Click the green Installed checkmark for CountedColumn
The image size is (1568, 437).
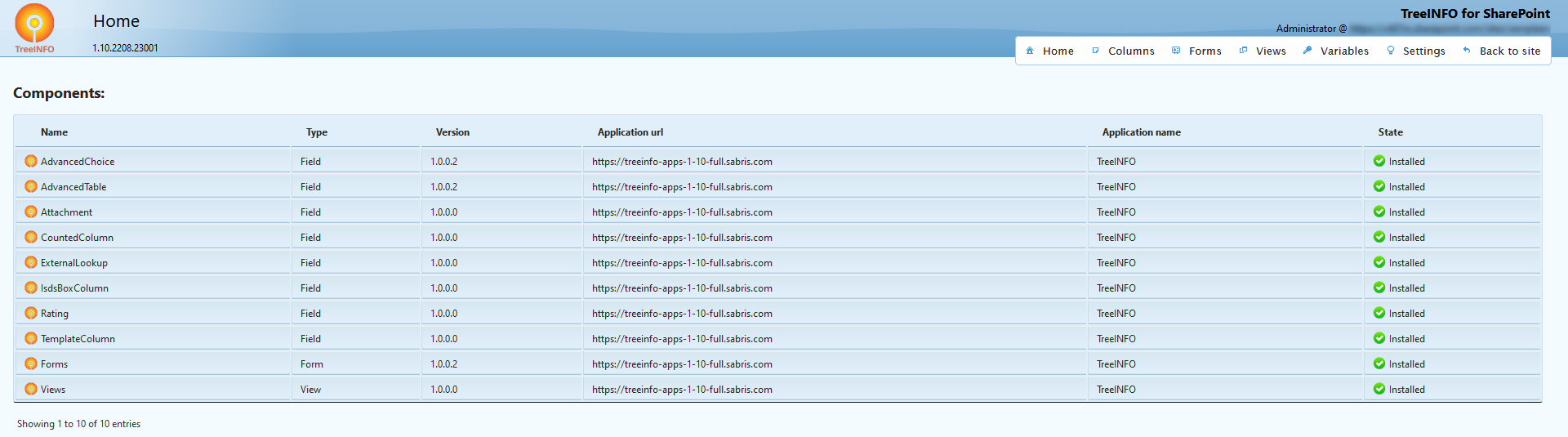pos(1379,237)
